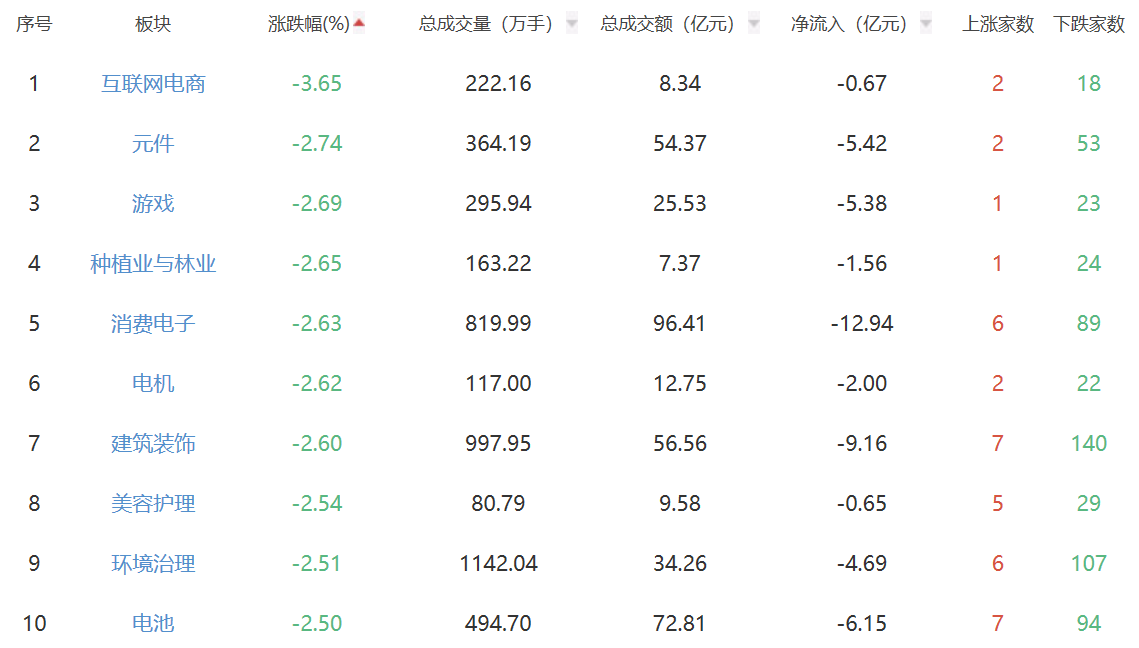Open the 电池 sector link
This screenshot has width=1139, height=648.
pos(153,624)
